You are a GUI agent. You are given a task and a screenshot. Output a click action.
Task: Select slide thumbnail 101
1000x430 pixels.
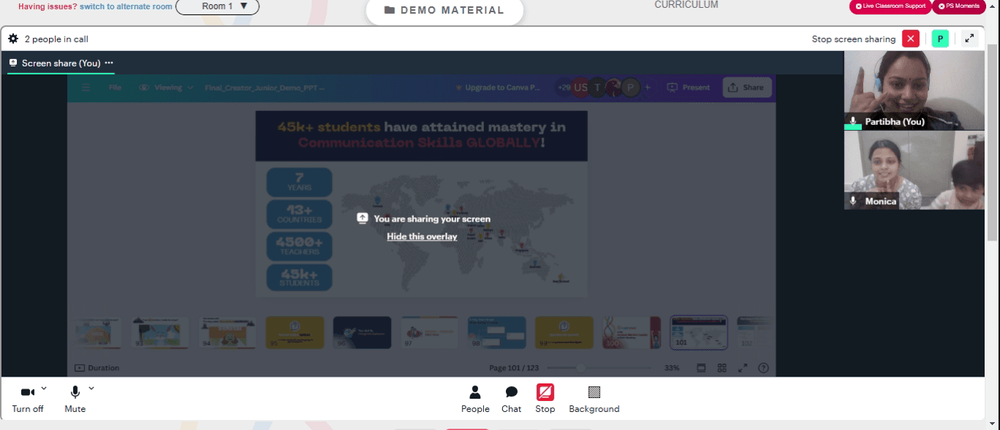point(698,332)
